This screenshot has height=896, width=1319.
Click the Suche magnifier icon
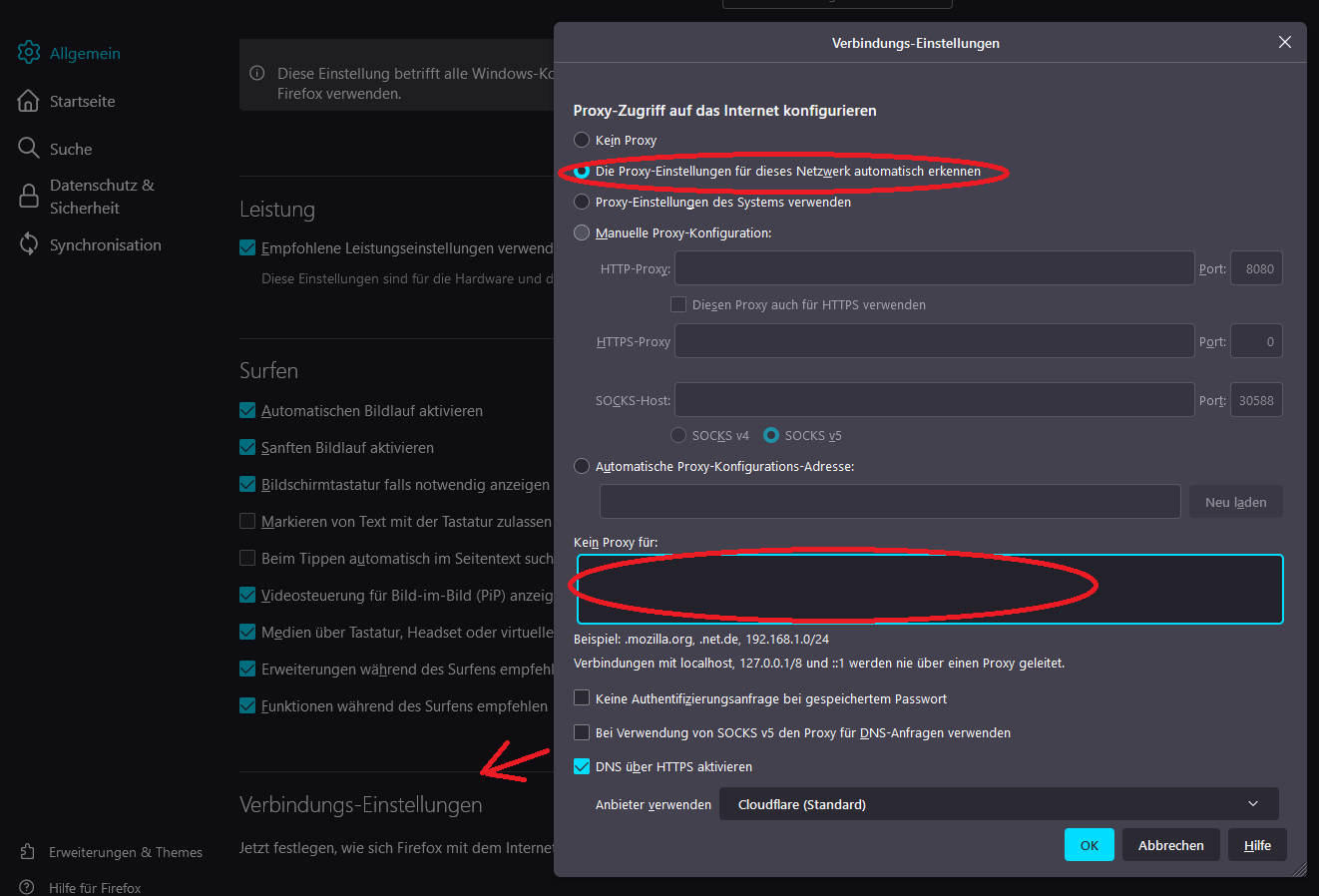pos(29,149)
